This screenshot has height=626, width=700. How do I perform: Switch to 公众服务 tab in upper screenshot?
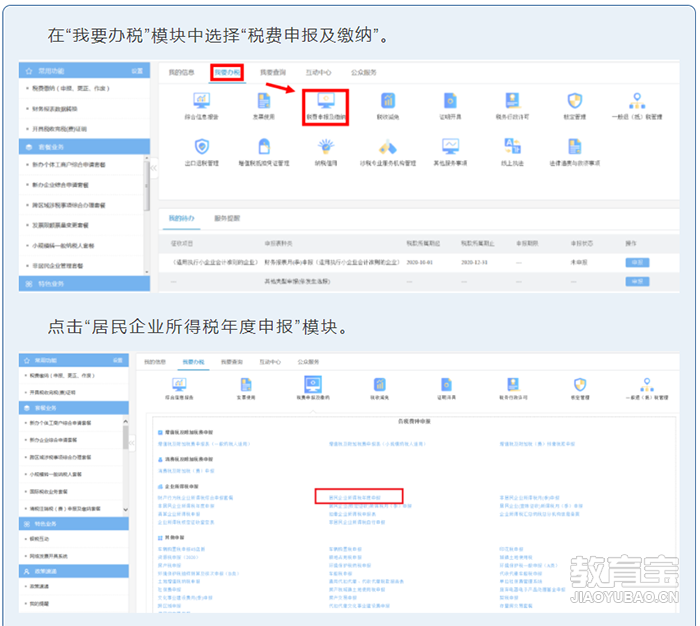coord(364,72)
